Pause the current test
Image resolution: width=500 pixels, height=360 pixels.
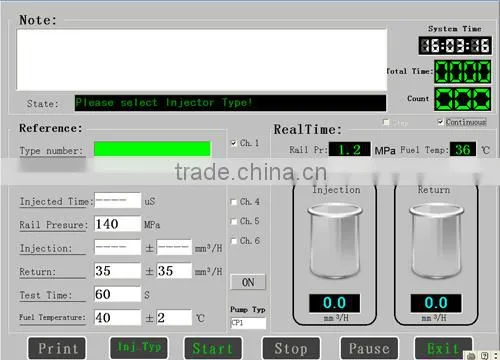tap(369, 348)
